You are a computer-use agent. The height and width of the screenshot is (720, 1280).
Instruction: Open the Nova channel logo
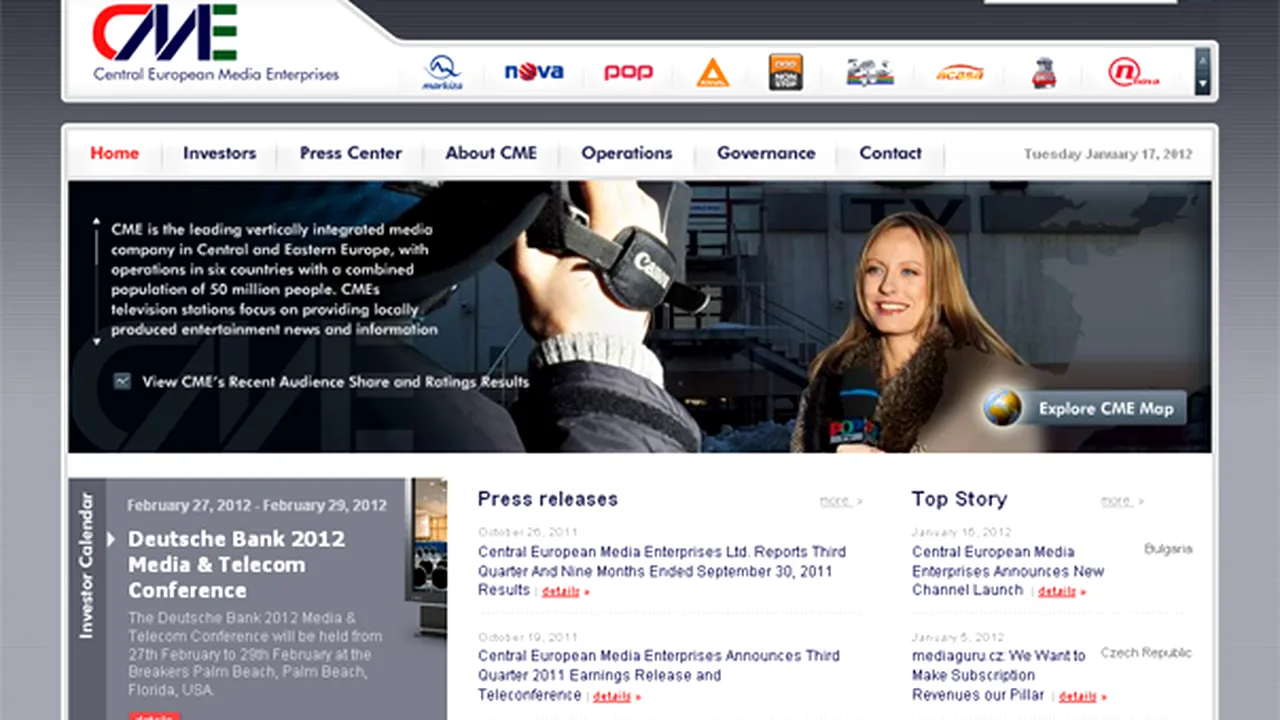533,72
